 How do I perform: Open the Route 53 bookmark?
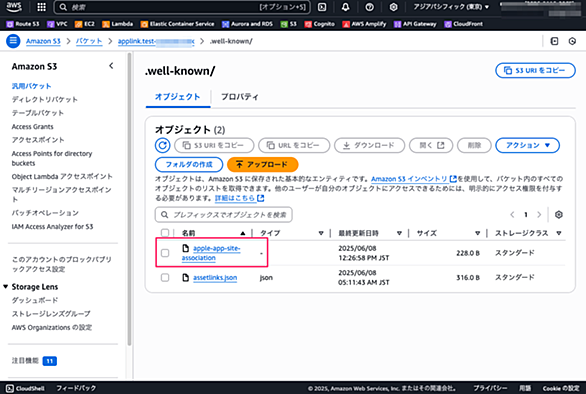tap(23, 24)
